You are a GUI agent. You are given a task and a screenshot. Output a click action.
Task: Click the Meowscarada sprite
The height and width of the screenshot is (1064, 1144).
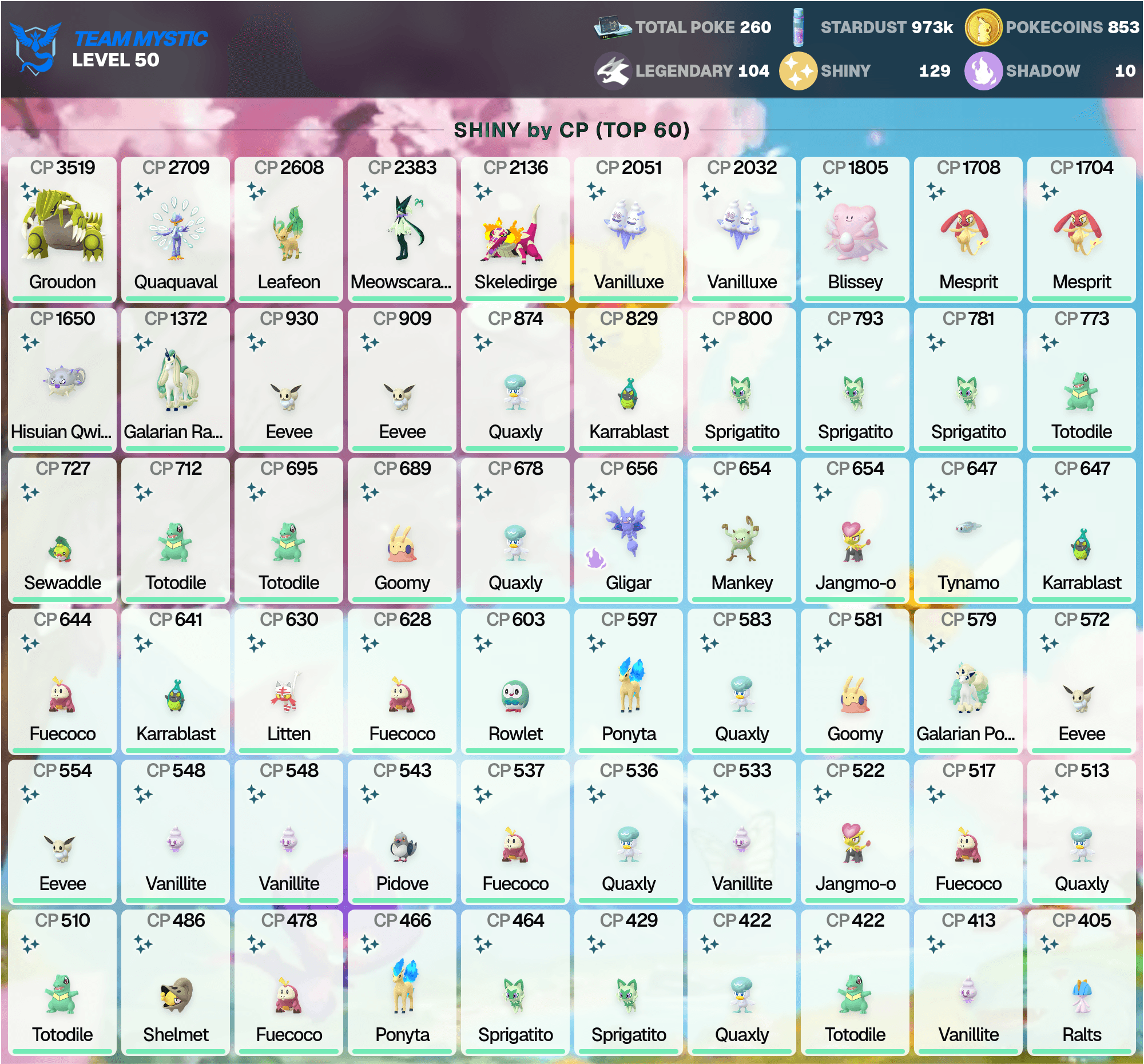click(x=408, y=228)
